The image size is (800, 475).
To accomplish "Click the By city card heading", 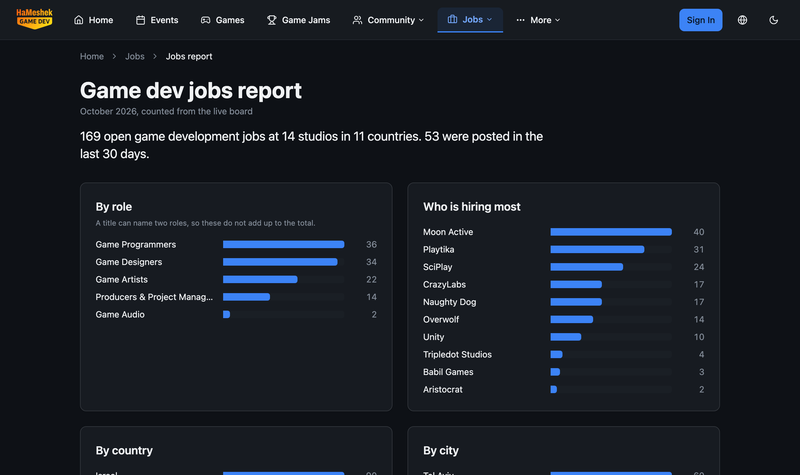I will (x=441, y=451).
